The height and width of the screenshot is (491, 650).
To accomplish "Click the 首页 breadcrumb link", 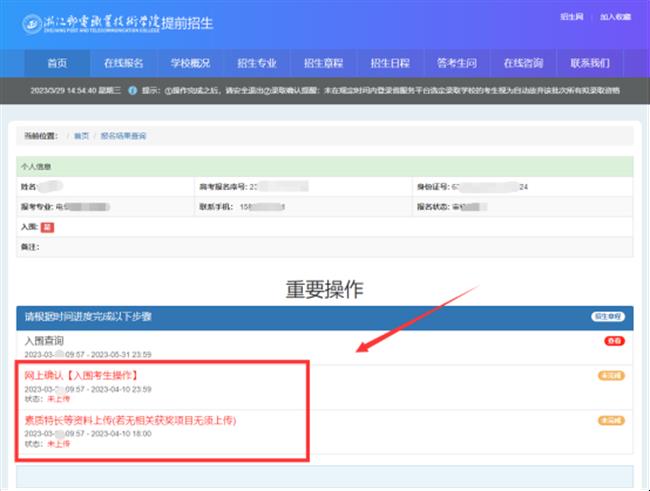I will tap(81, 135).
